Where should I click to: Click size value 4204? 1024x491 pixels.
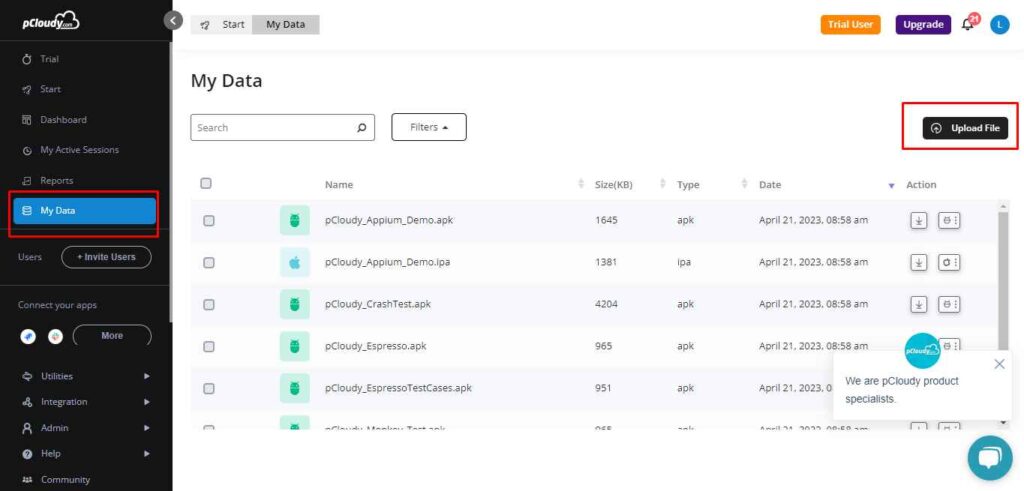(x=606, y=304)
